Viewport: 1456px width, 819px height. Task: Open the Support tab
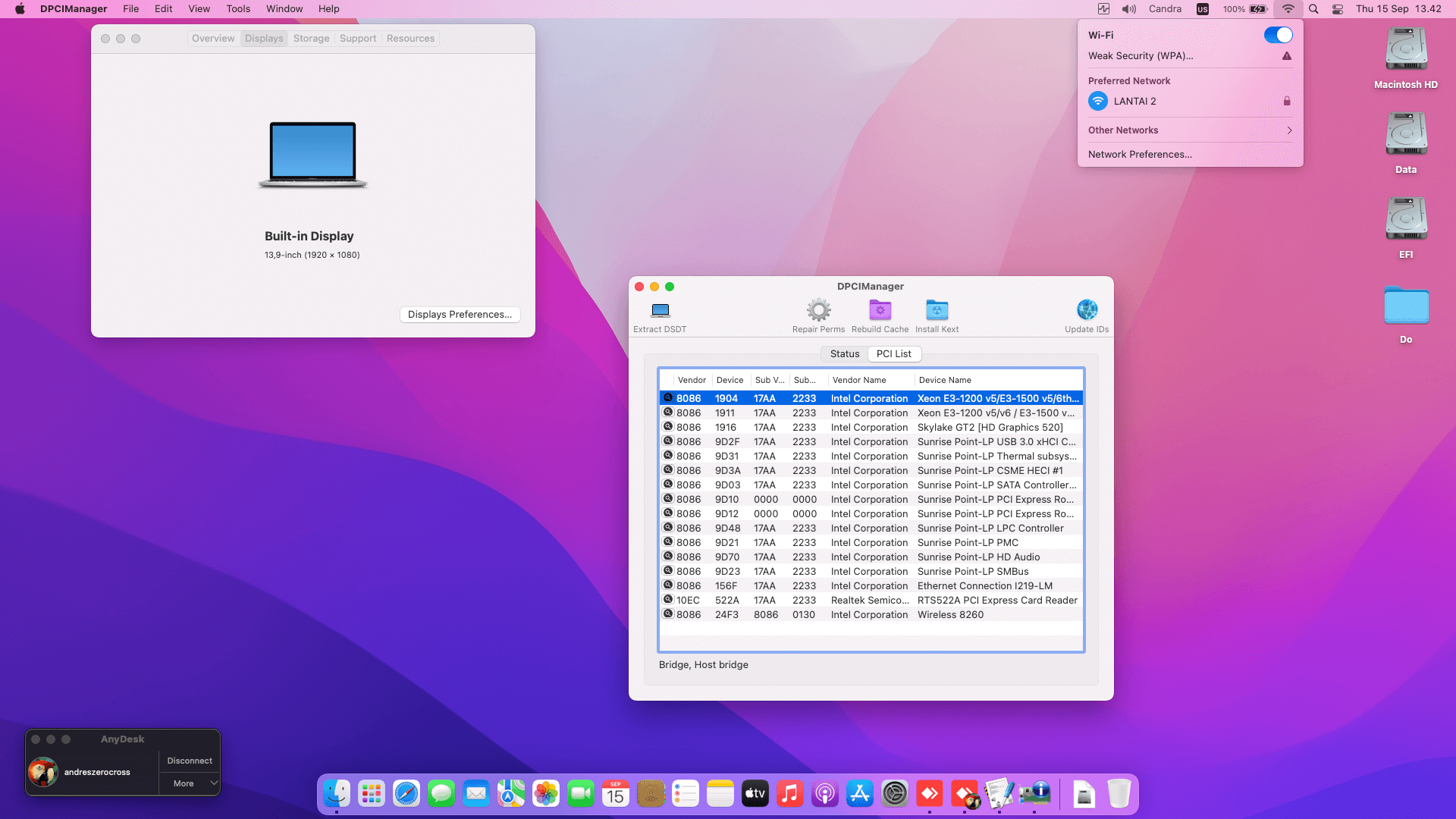point(358,39)
